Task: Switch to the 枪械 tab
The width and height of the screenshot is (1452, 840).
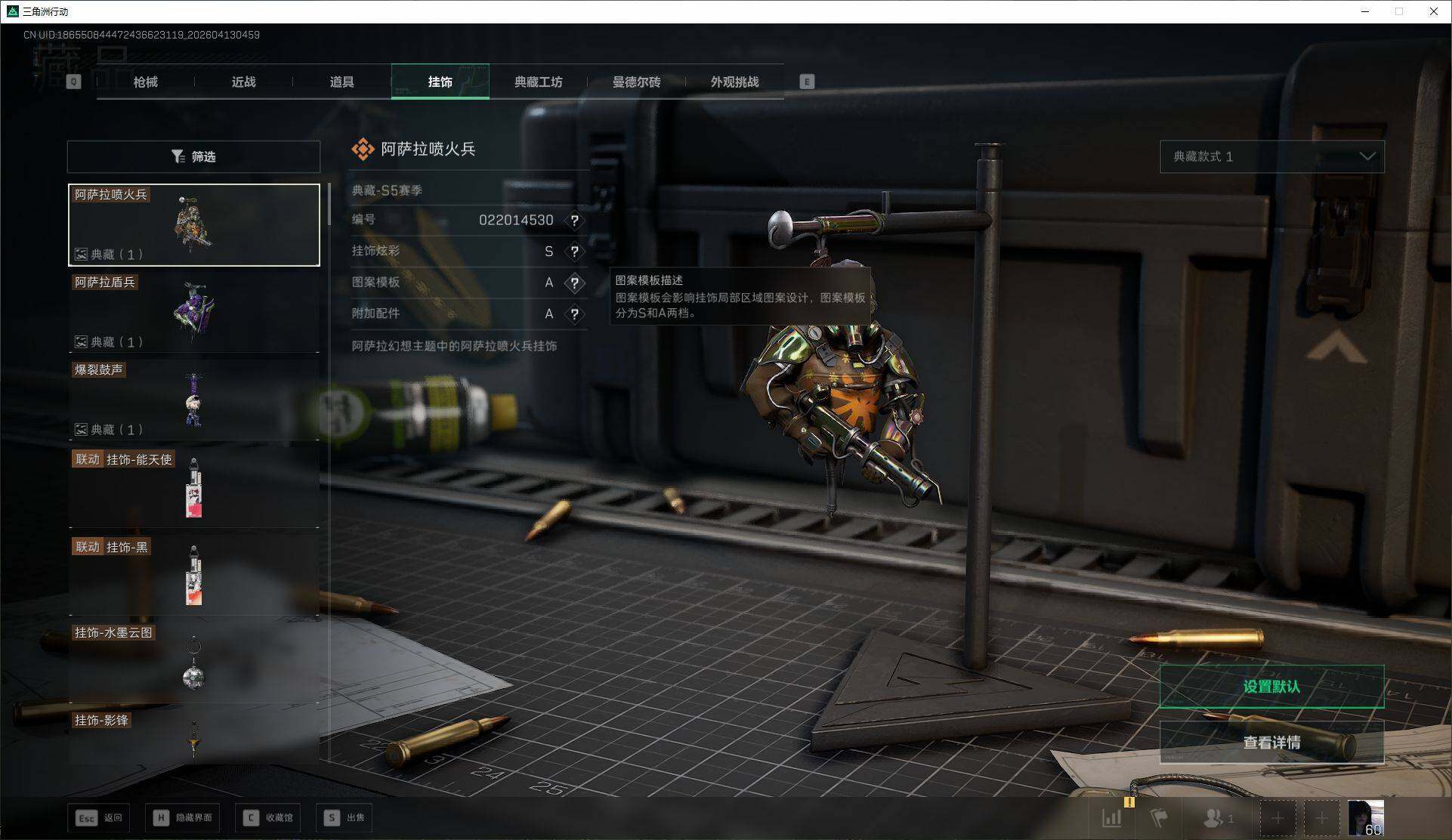Action: 145,82
